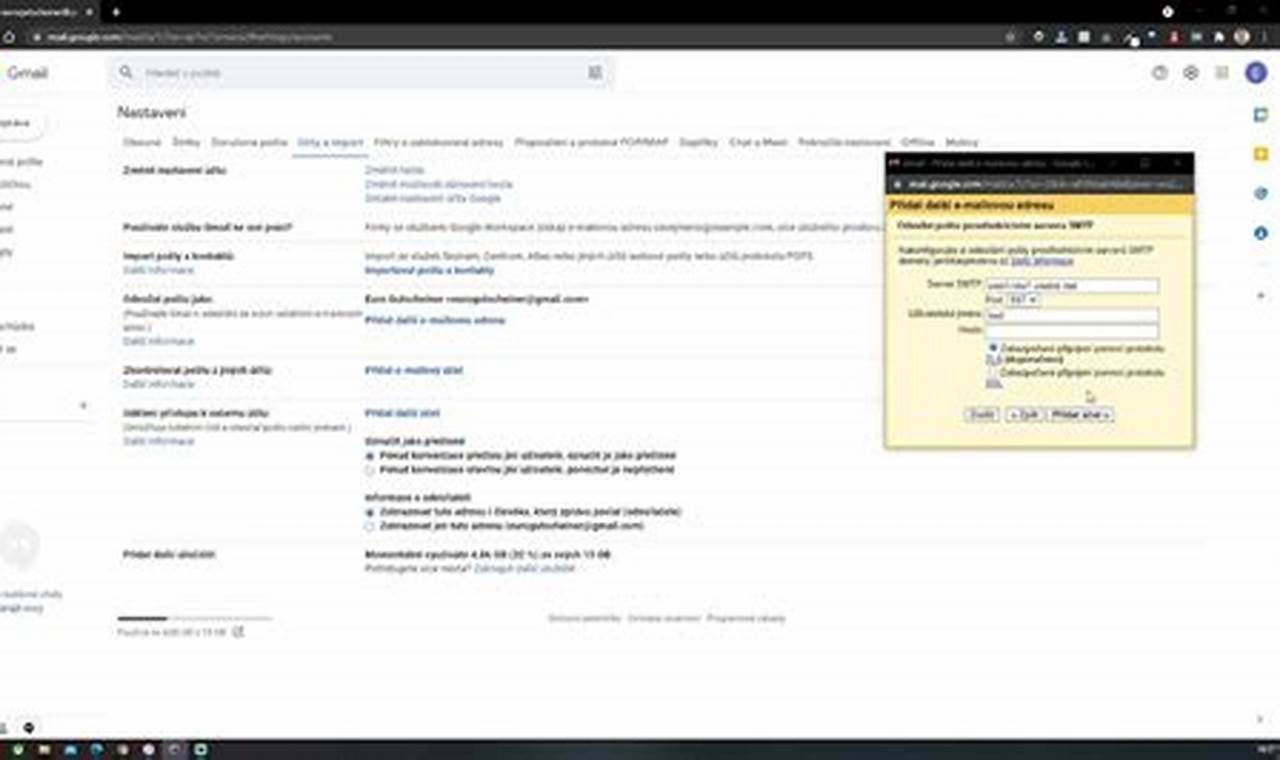Select secured connection using SSL radio
The image size is (1280, 760).
tap(993, 372)
